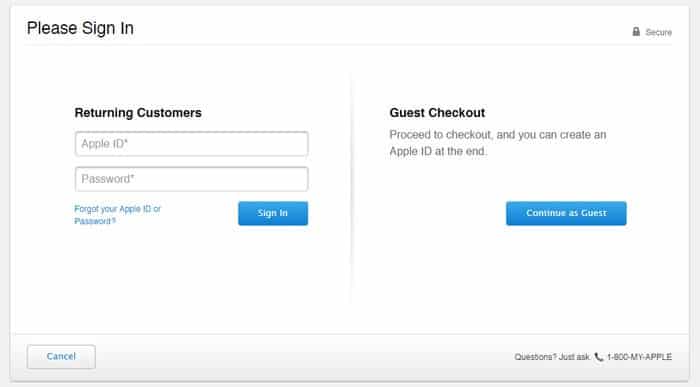
Task: Focus the Password input box
Action: (192, 179)
